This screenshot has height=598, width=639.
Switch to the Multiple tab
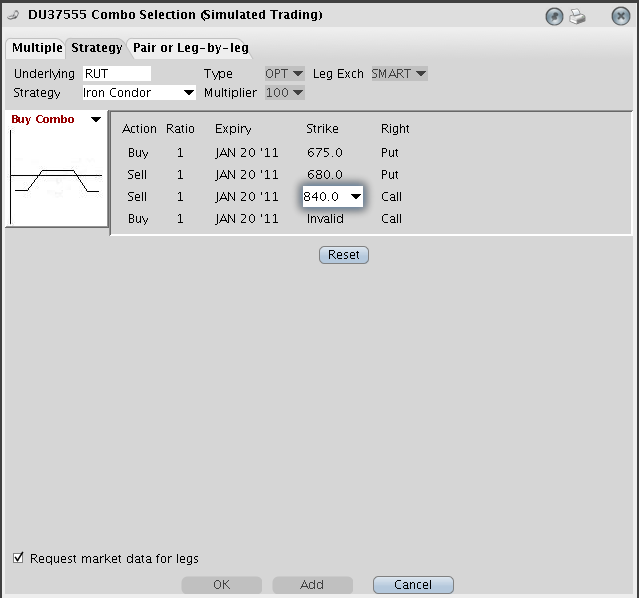pyautogui.click(x=37, y=48)
